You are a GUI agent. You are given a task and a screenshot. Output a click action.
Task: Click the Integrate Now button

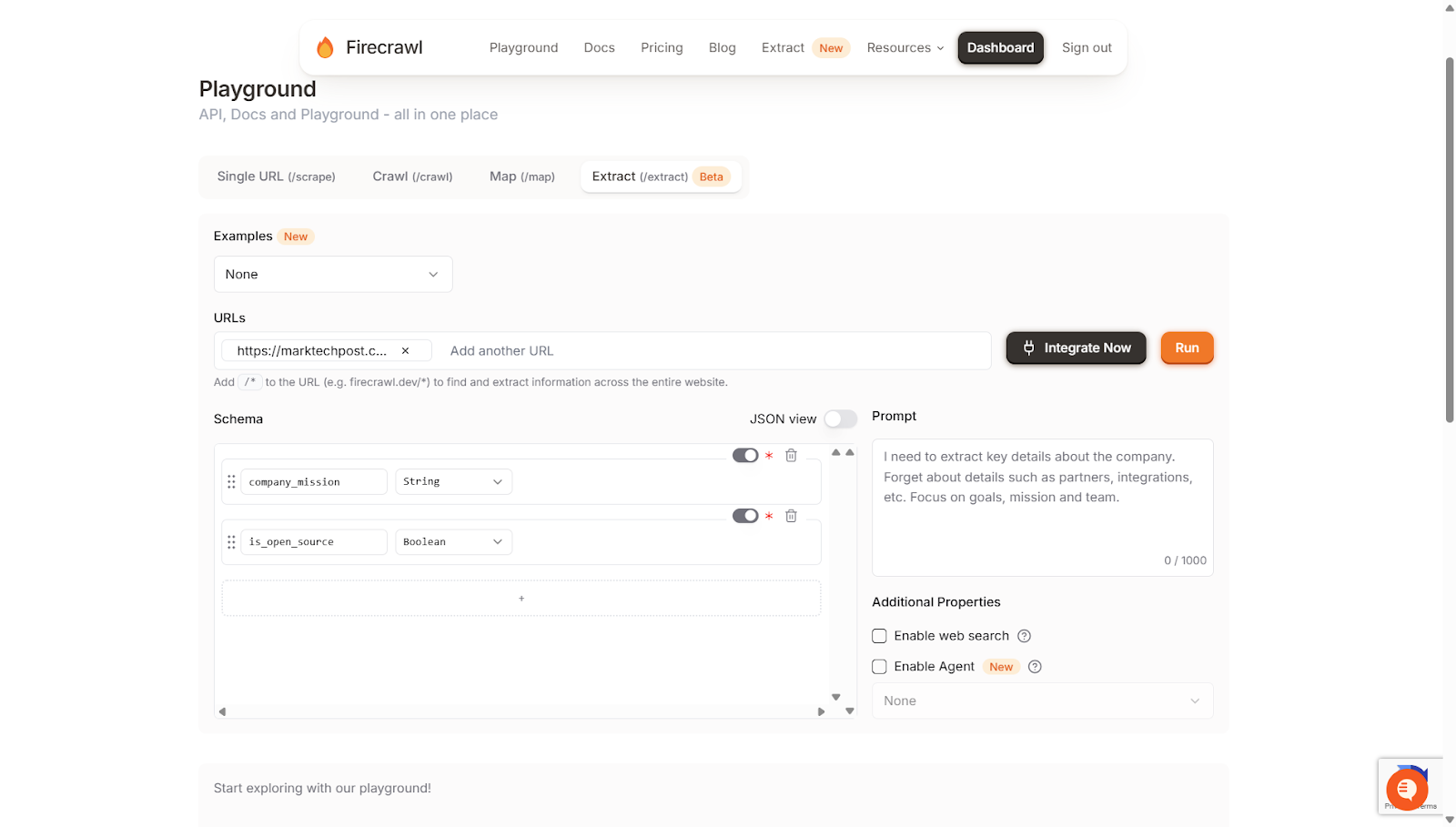click(x=1077, y=348)
